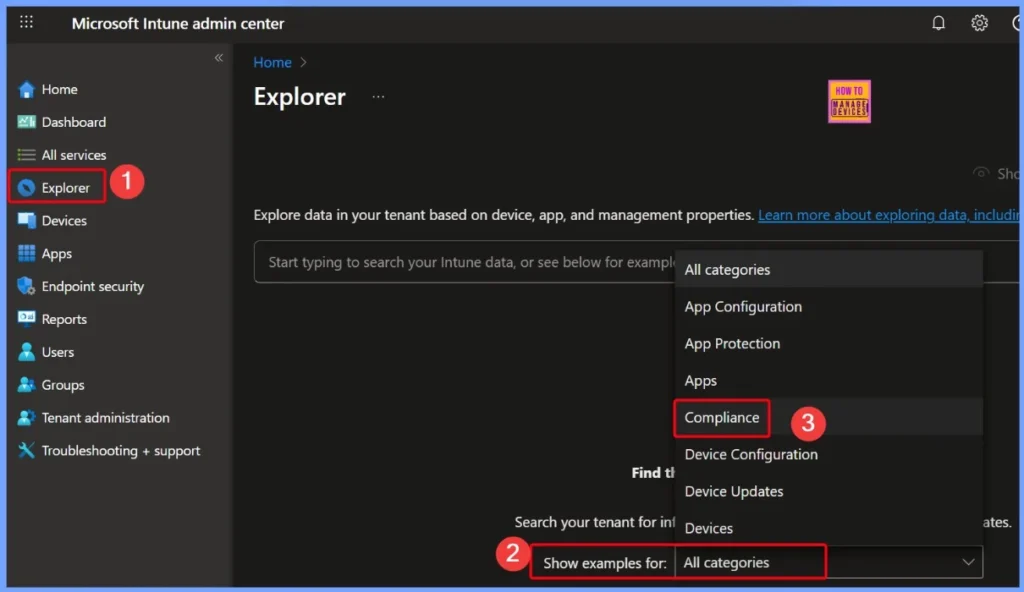
Task: Open All services from the sidebar
Action: (74, 155)
